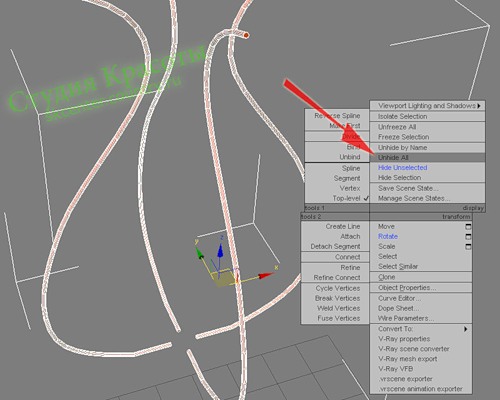Click the yellow XY plane gizmo square
This screenshot has height=400, width=500.
tap(222, 279)
